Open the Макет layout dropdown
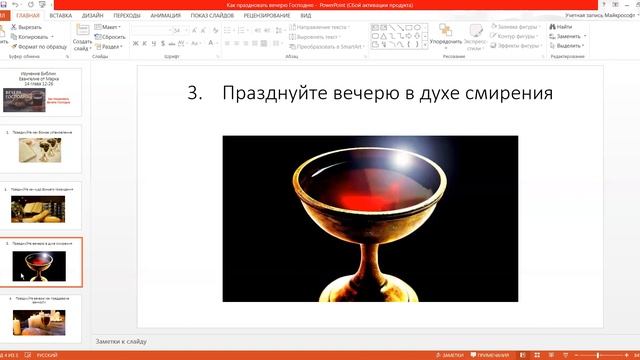 [108, 27]
